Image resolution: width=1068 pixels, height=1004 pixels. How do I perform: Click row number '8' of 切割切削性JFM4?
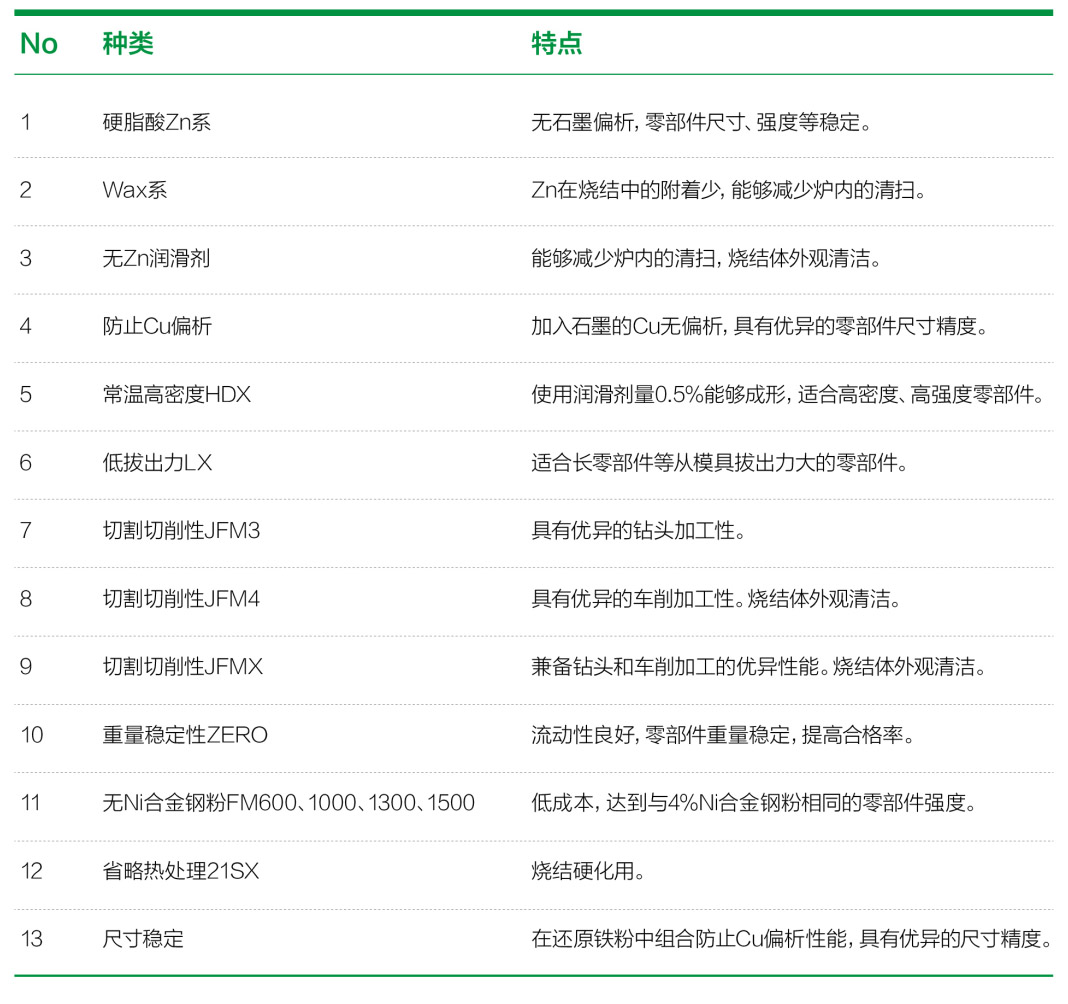pos(26,599)
